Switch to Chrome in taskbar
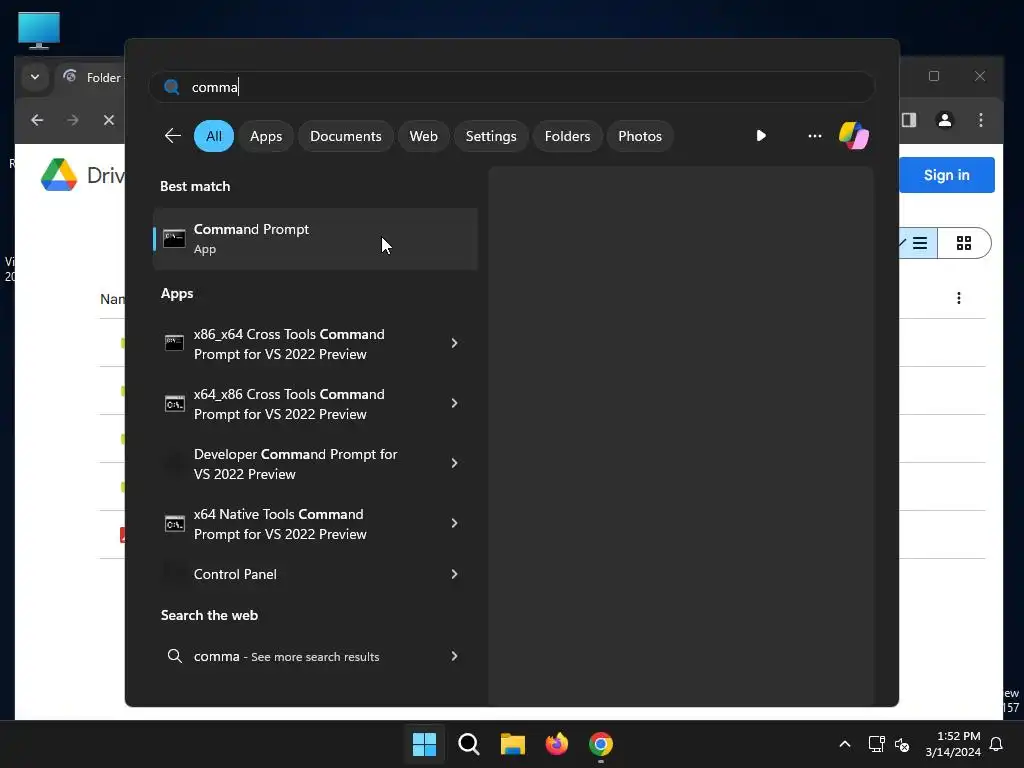 pos(601,744)
